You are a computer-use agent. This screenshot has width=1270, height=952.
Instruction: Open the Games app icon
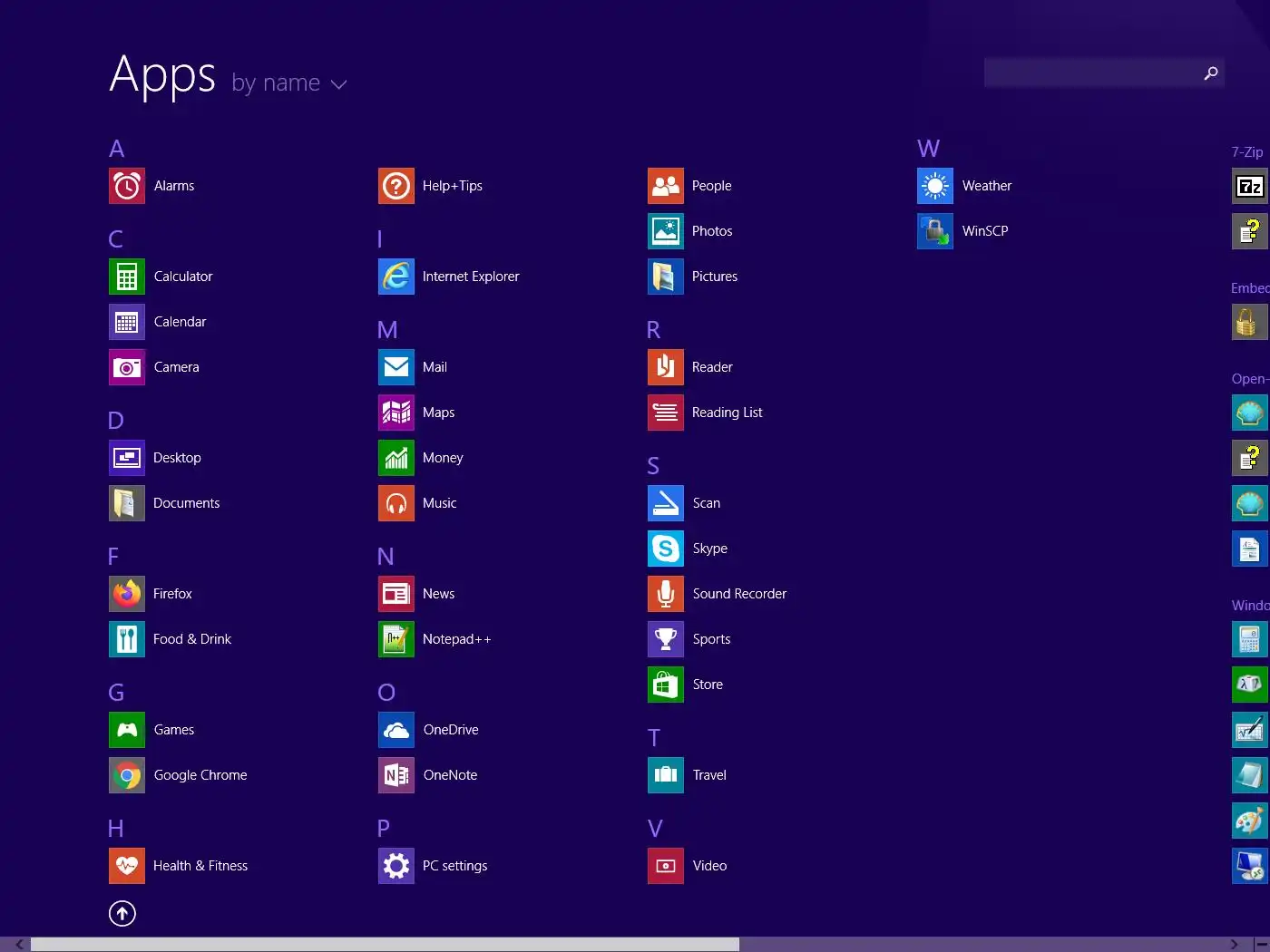pos(127,730)
